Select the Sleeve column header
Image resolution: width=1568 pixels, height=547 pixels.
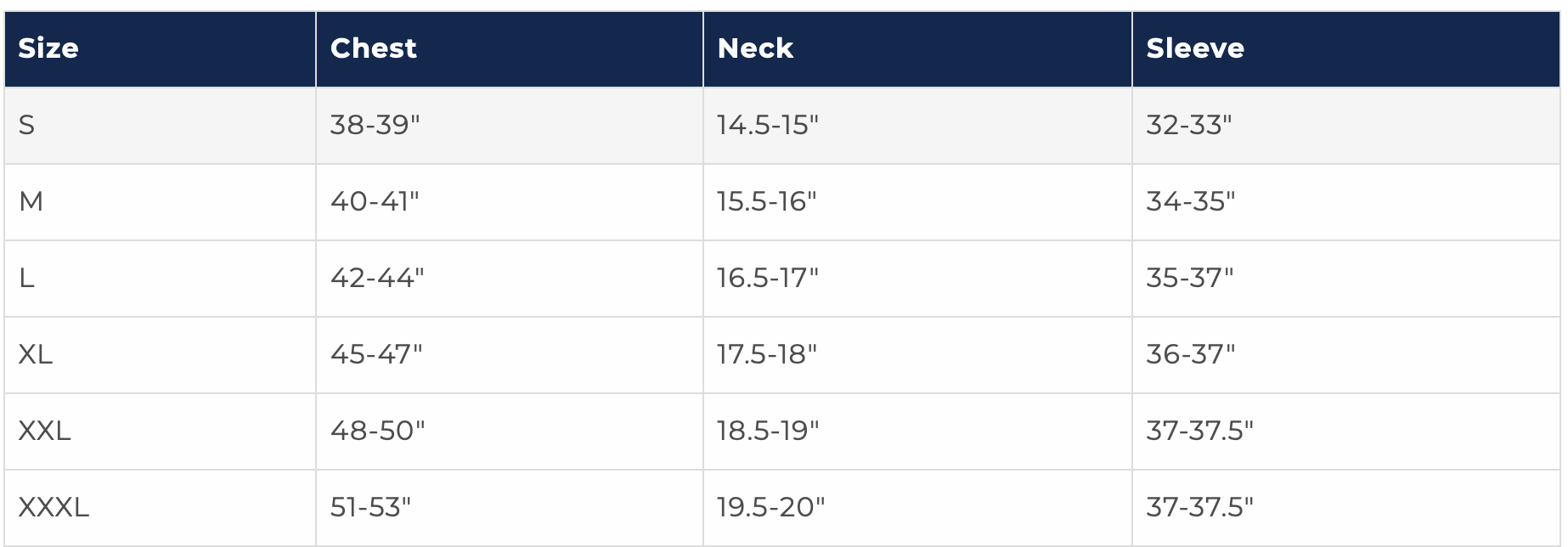pos(1195,48)
